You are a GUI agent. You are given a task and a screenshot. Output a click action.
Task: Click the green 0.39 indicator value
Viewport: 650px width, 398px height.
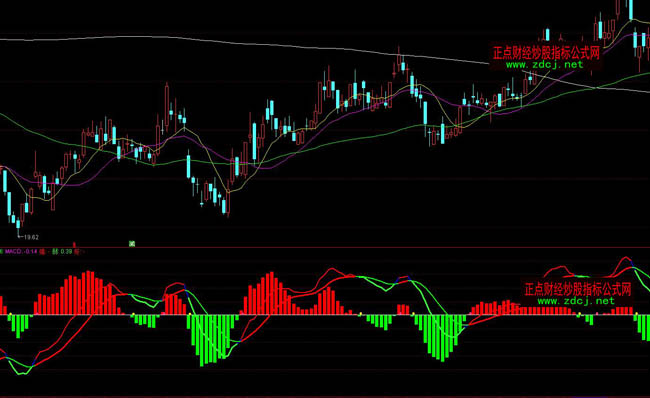(66, 251)
